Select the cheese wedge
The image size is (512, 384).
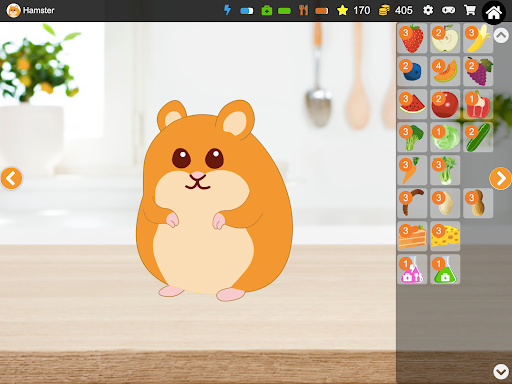[x=445, y=236]
